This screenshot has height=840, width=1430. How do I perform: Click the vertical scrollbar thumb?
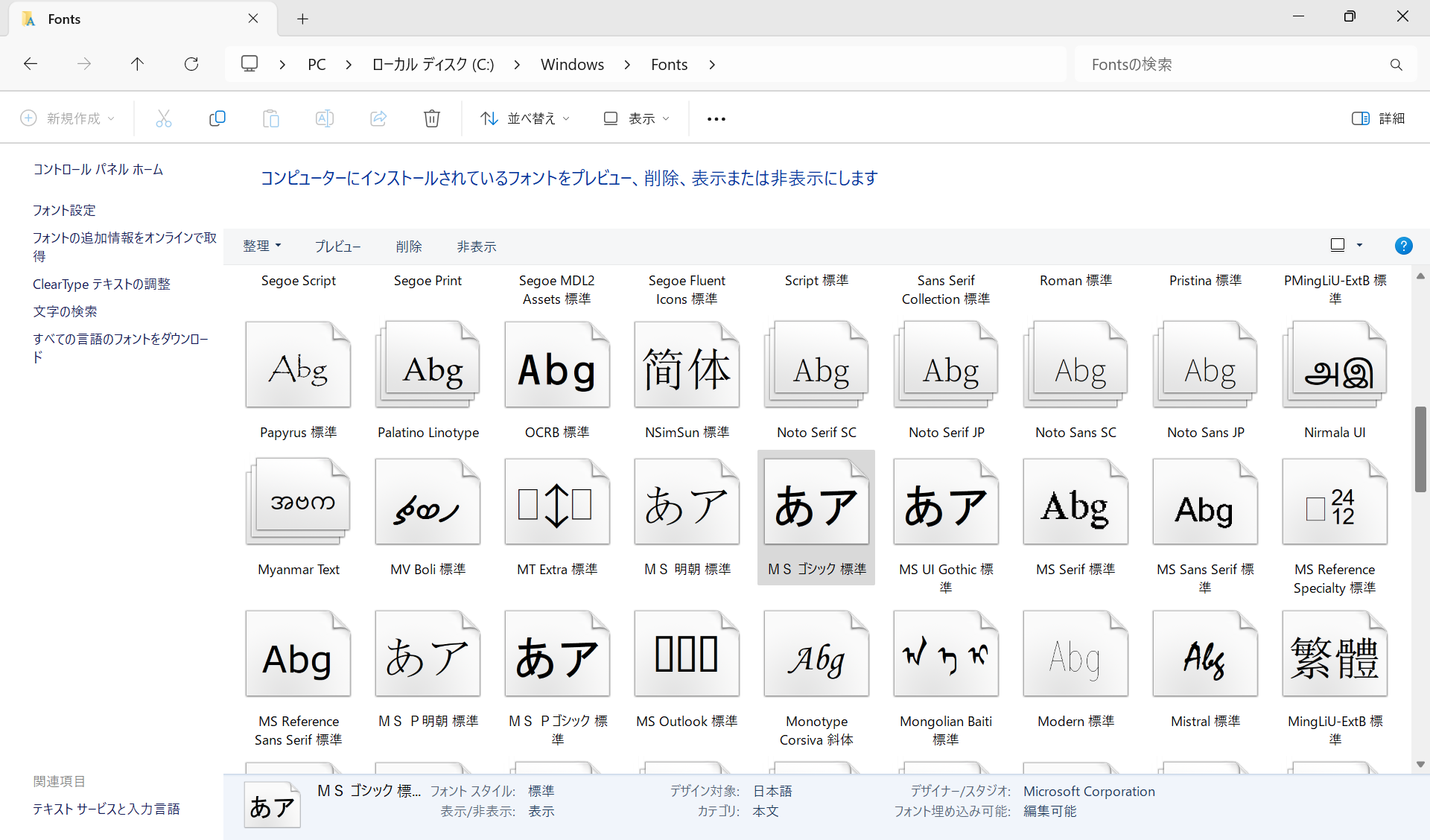(1420, 449)
